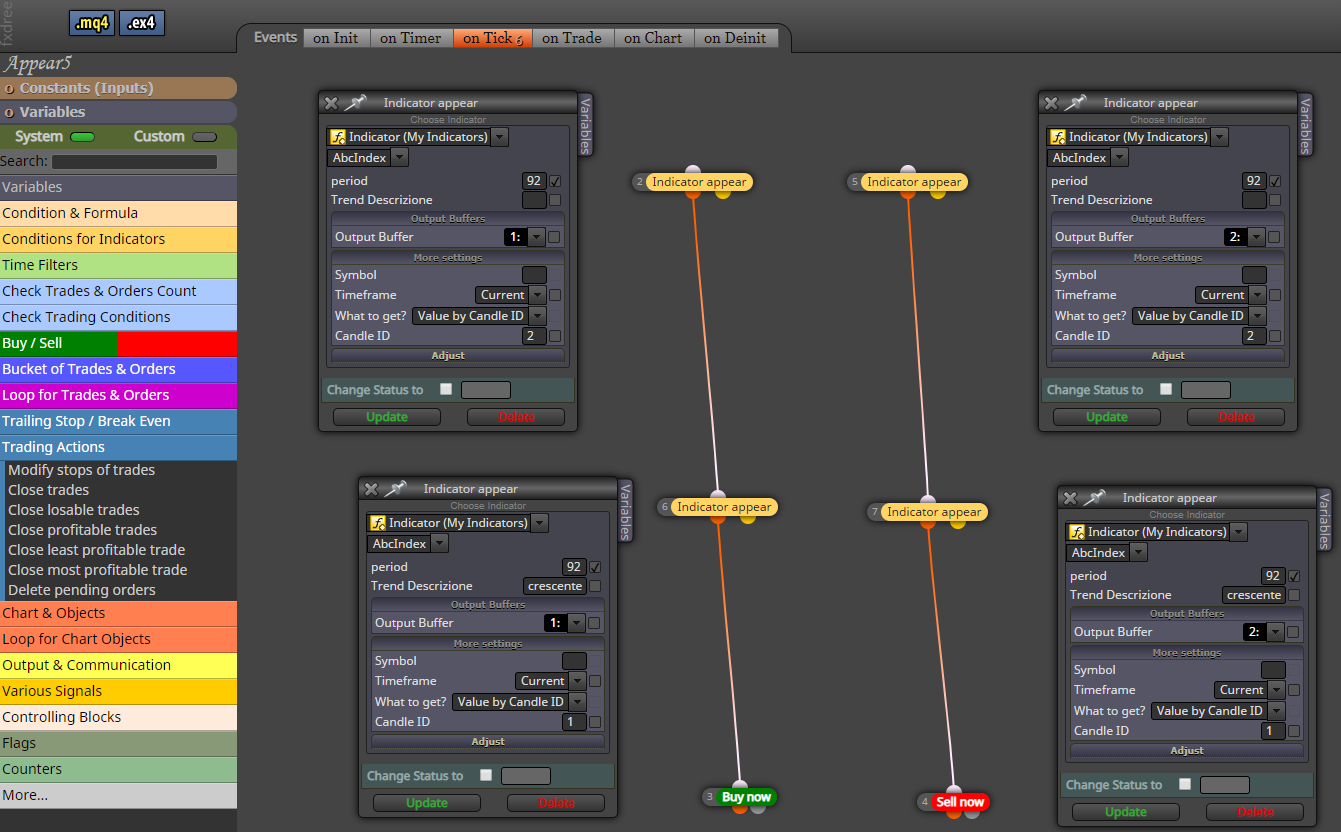
Task: Uncheck period checkbox in Buffer 1:, Candle ID 2 panel
Action: click(x=555, y=181)
